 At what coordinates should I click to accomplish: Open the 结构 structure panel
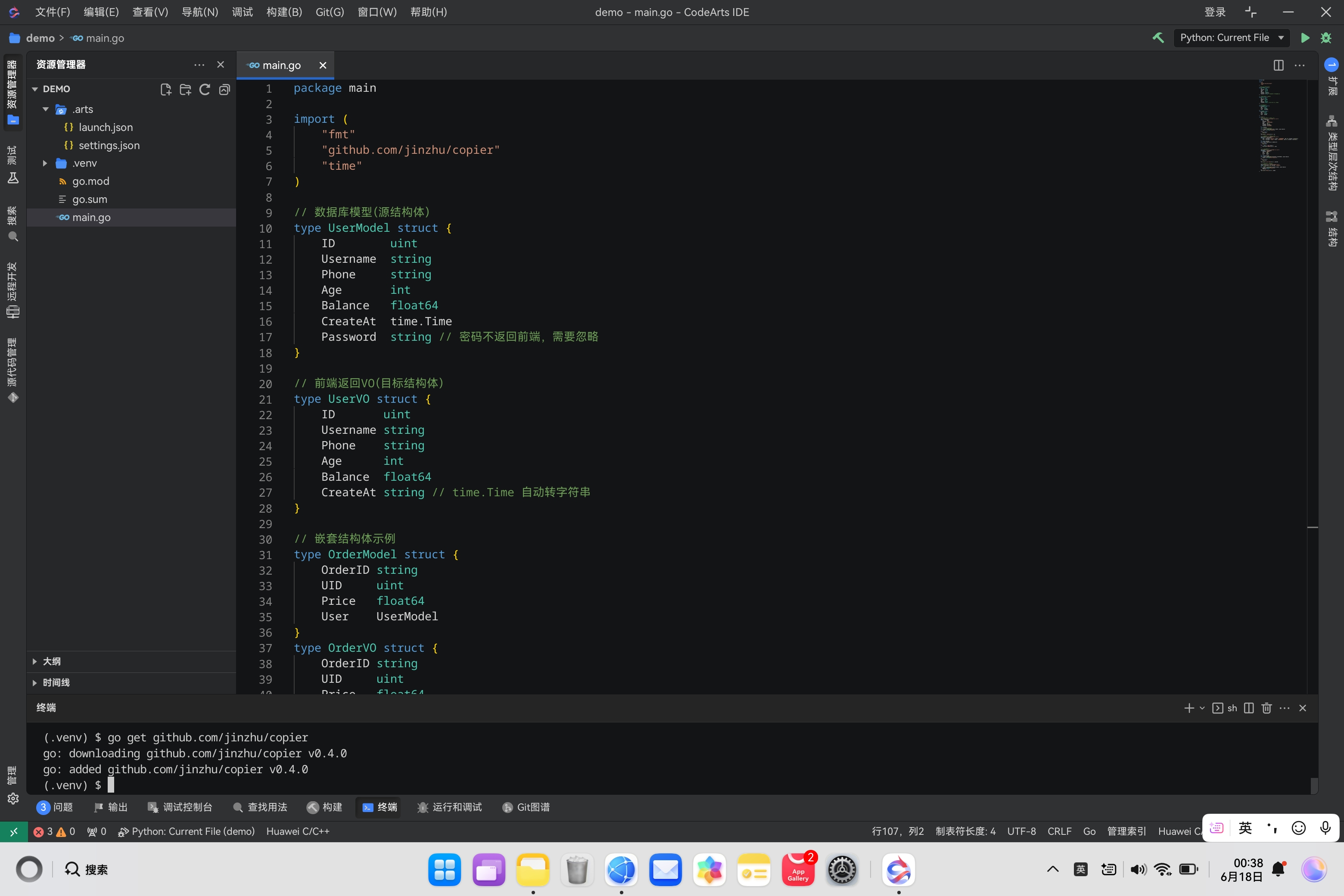coord(1332,229)
